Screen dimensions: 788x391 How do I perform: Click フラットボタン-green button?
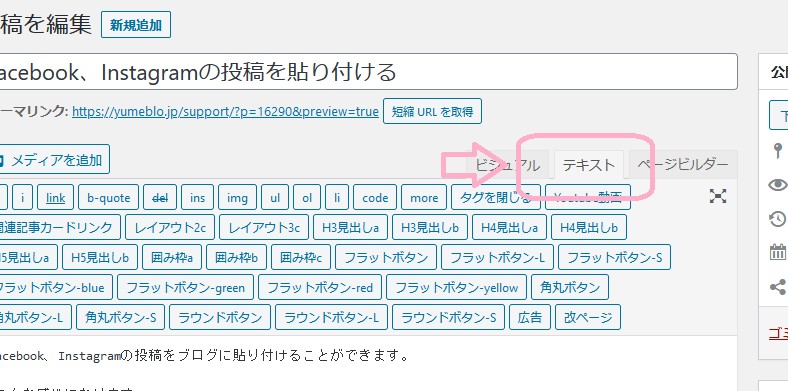[185, 287]
